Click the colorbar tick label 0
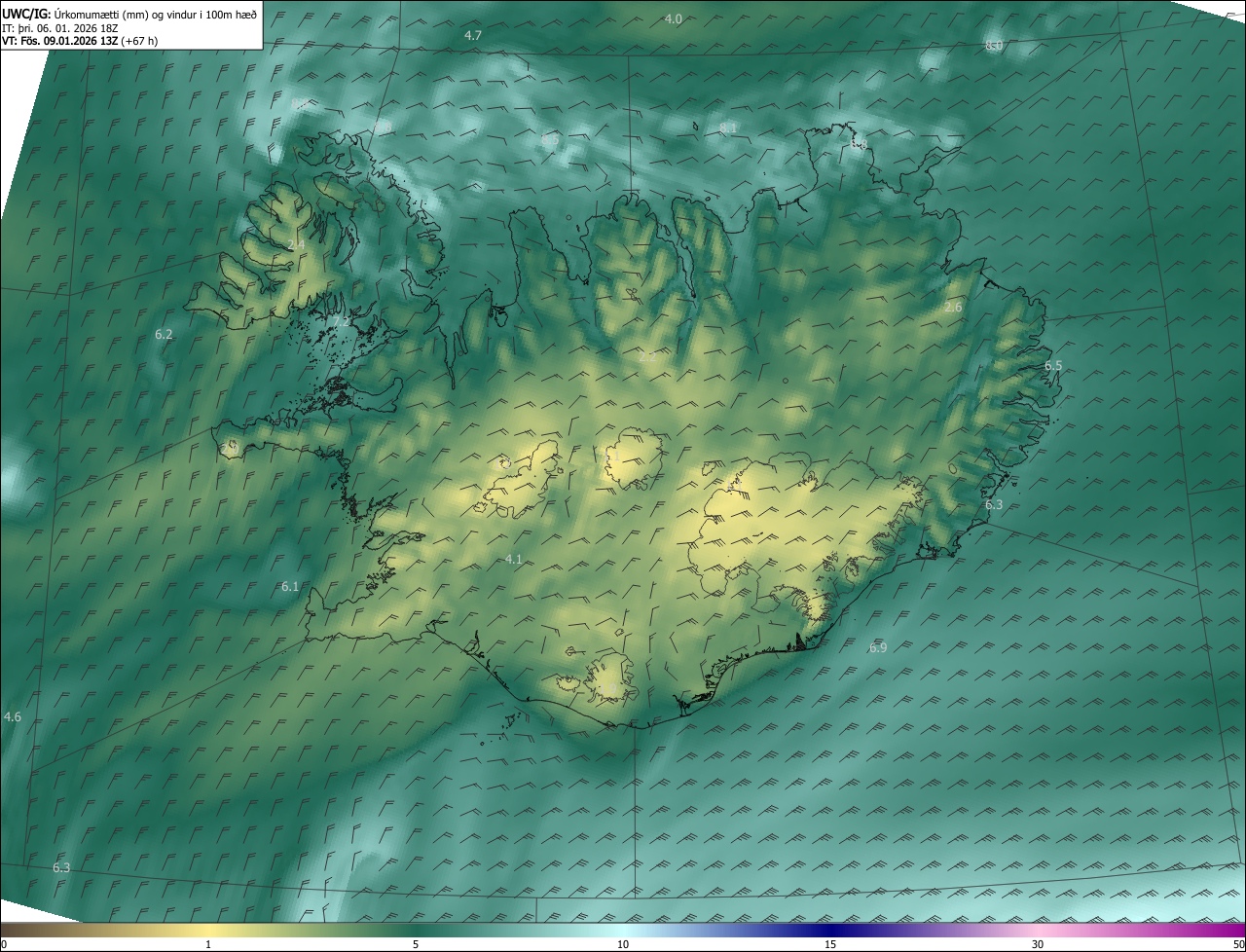The height and width of the screenshot is (952, 1246). pyautogui.click(x=4, y=945)
